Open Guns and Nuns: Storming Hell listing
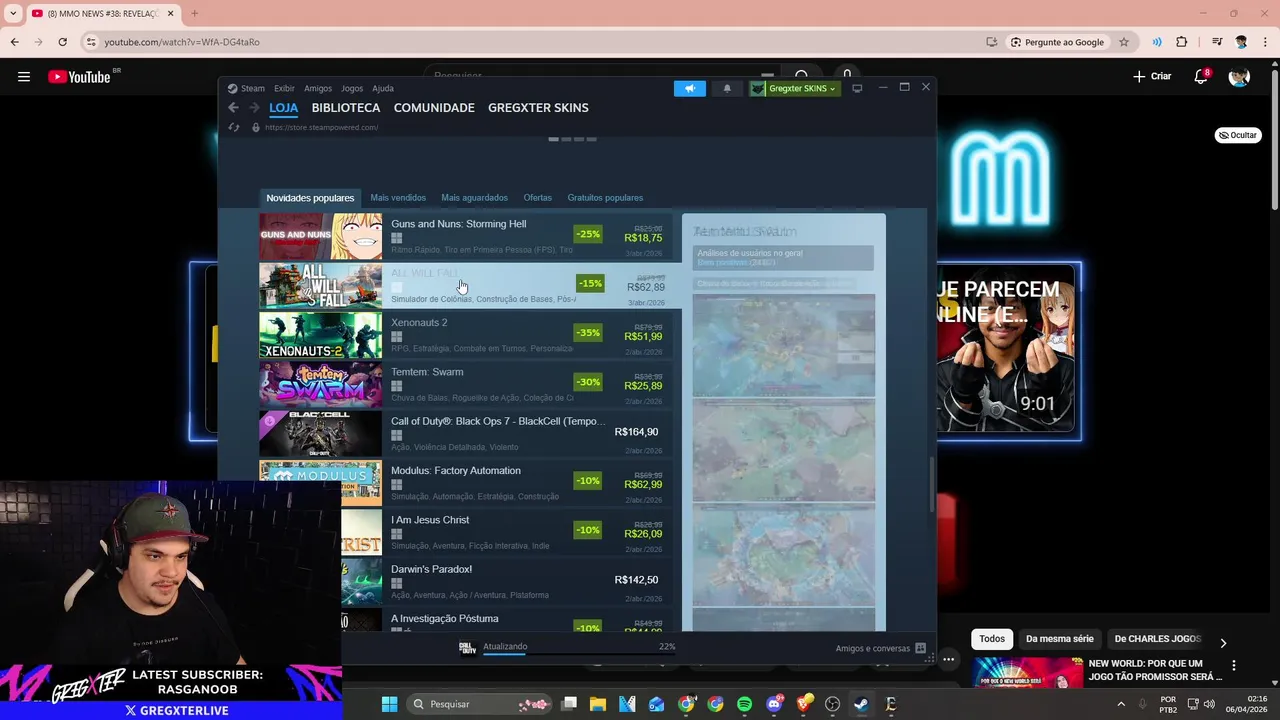 coord(466,237)
